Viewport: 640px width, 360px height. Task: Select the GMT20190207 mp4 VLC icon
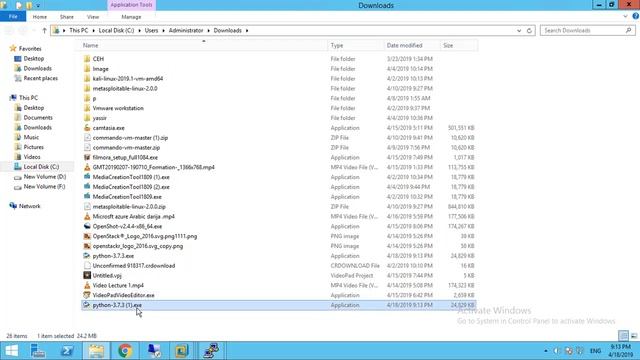pos(87,167)
